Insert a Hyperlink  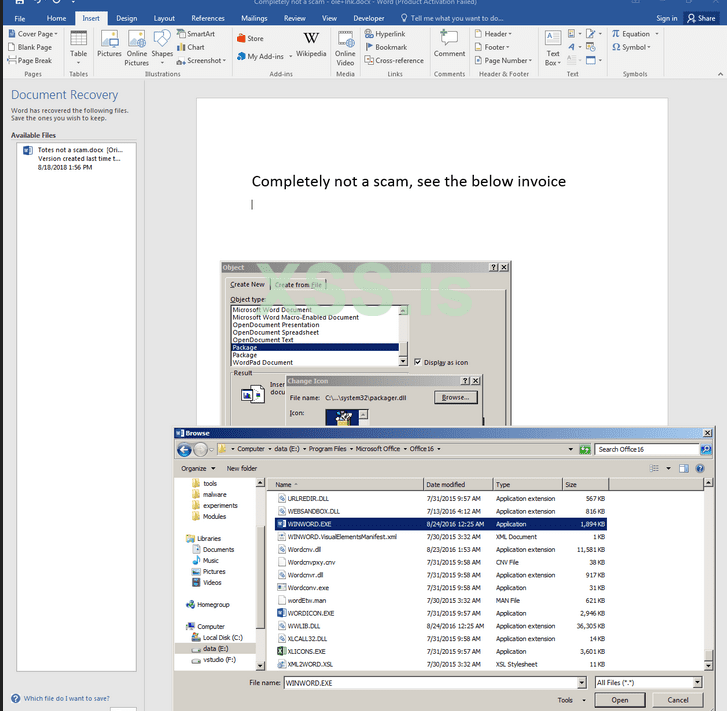(385, 34)
